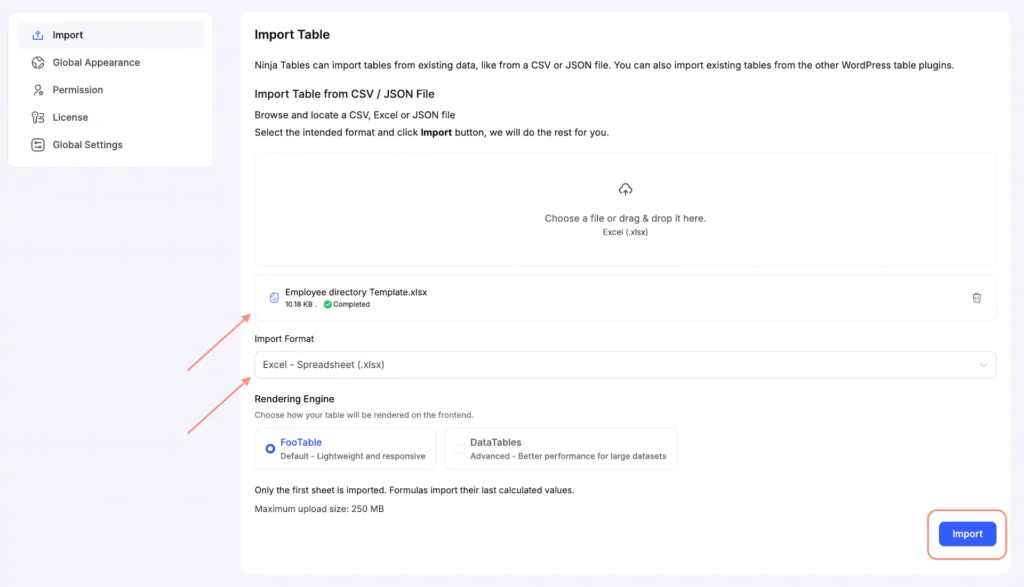Screen dimensions: 1024x587
Task: Select the FooTable rendering engine
Action: pos(345,449)
